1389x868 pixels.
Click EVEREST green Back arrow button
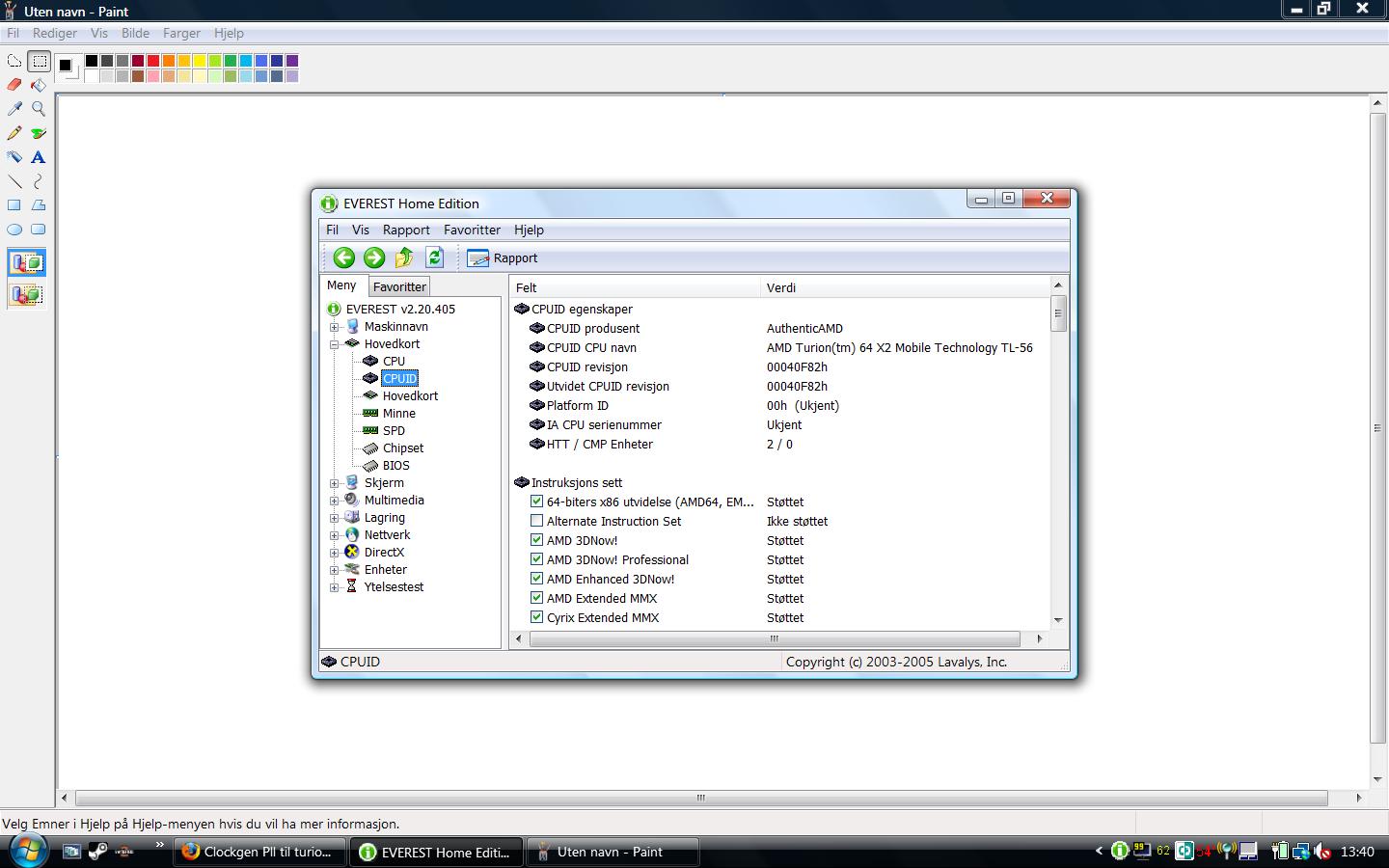344,258
